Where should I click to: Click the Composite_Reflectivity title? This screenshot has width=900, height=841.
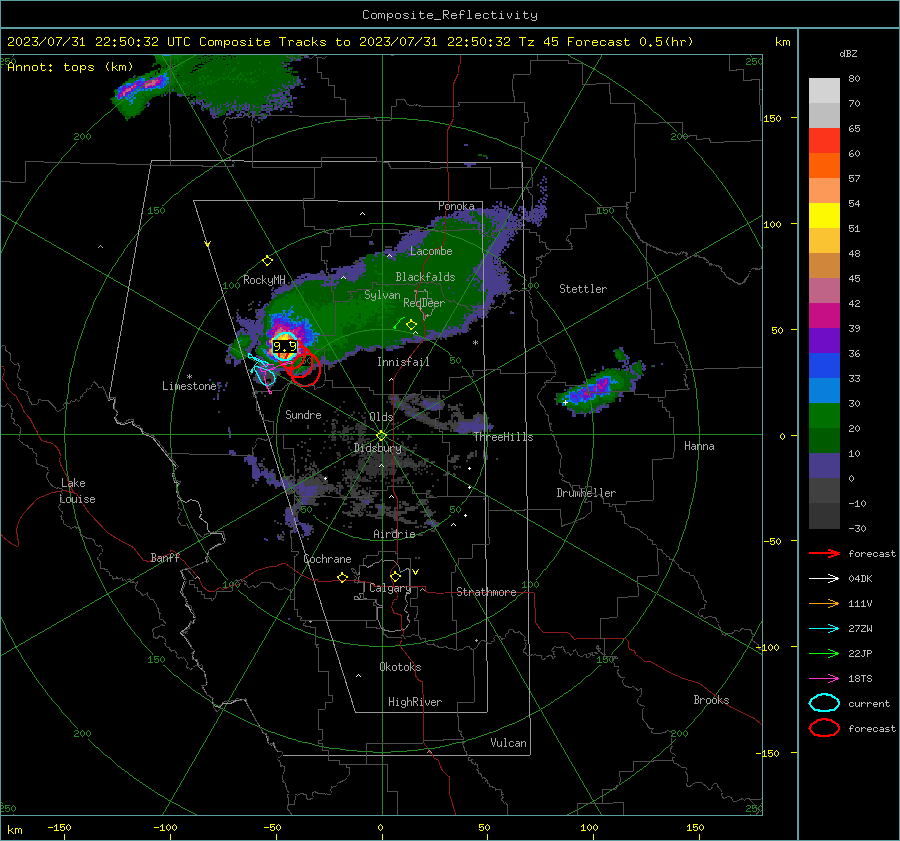click(x=450, y=15)
